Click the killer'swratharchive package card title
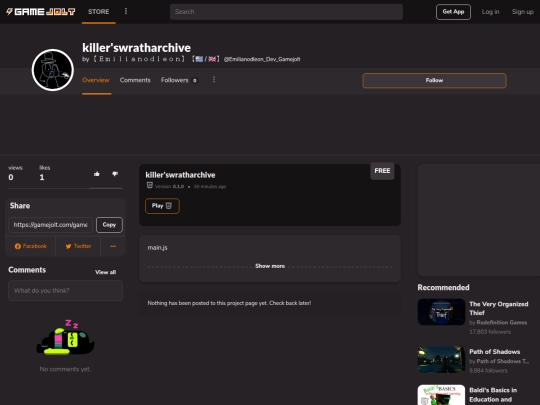 [180, 175]
